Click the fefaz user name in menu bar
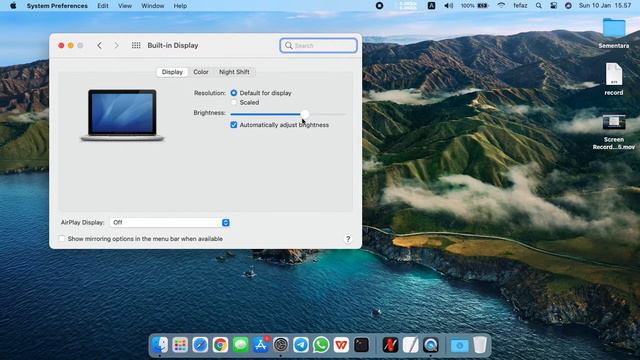The height and width of the screenshot is (360, 640). pyautogui.click(x=520, y=6)
